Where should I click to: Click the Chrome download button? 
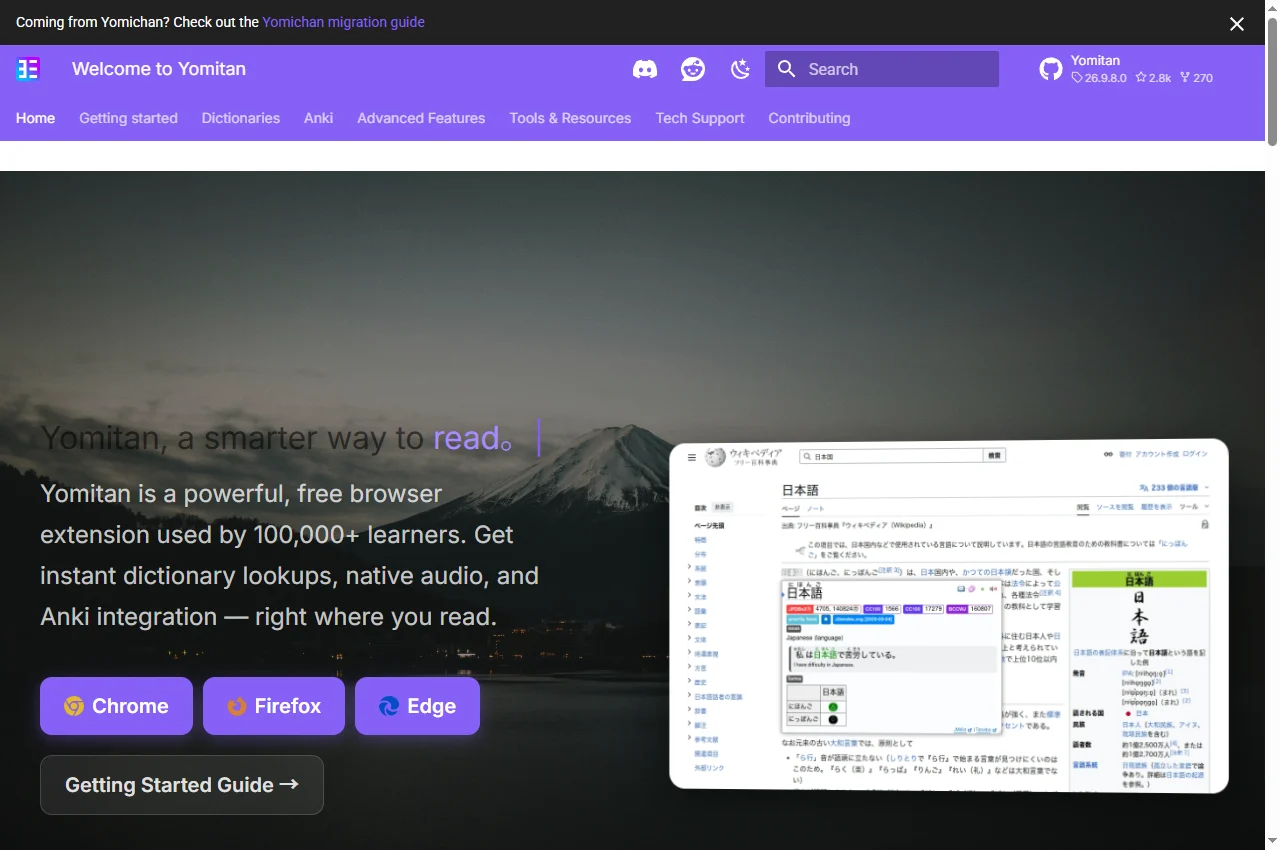(x=116, y=706)
